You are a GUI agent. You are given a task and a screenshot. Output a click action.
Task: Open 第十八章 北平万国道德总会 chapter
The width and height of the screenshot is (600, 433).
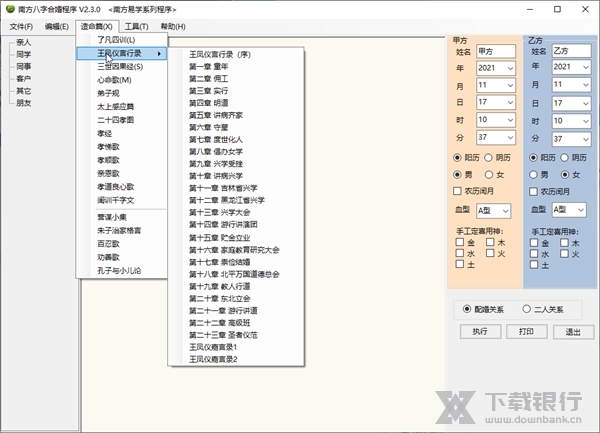pyautogui.click(x=234, y=274)
